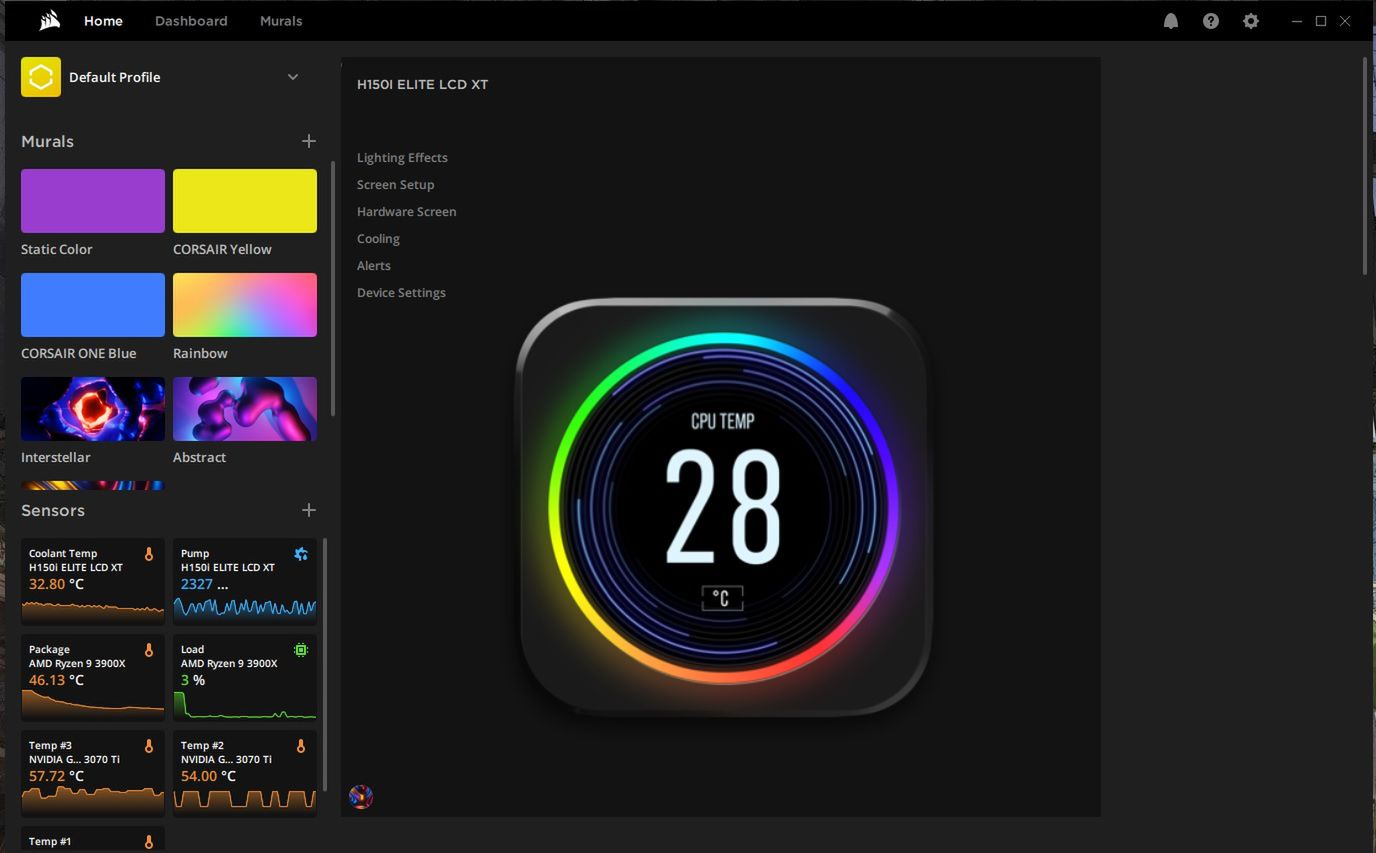Screen dimensions: 1376x853
Task: Click the Coolant Temp thermometer icon
Action: pos(149,554)
